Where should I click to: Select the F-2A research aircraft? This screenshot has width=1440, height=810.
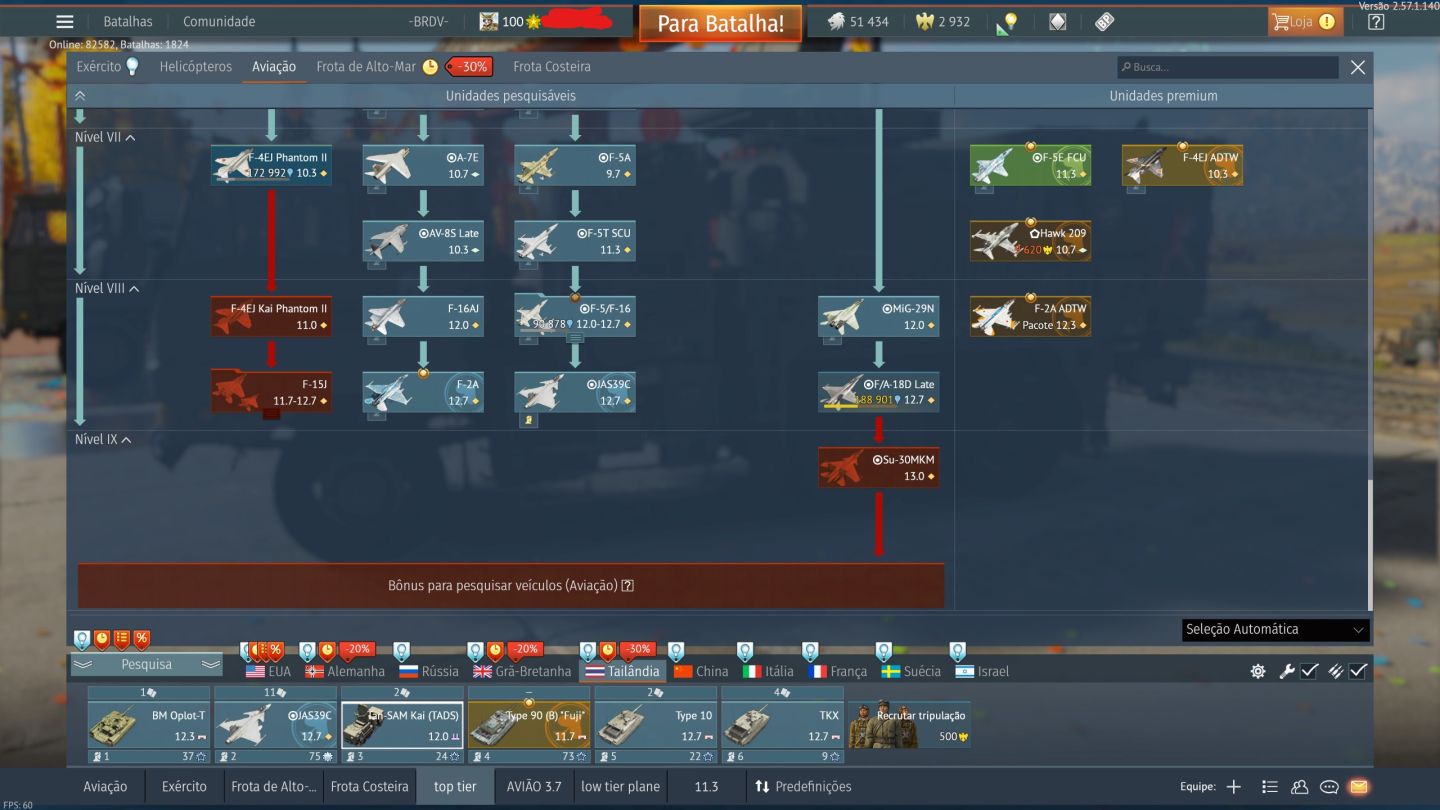(423, 392)
